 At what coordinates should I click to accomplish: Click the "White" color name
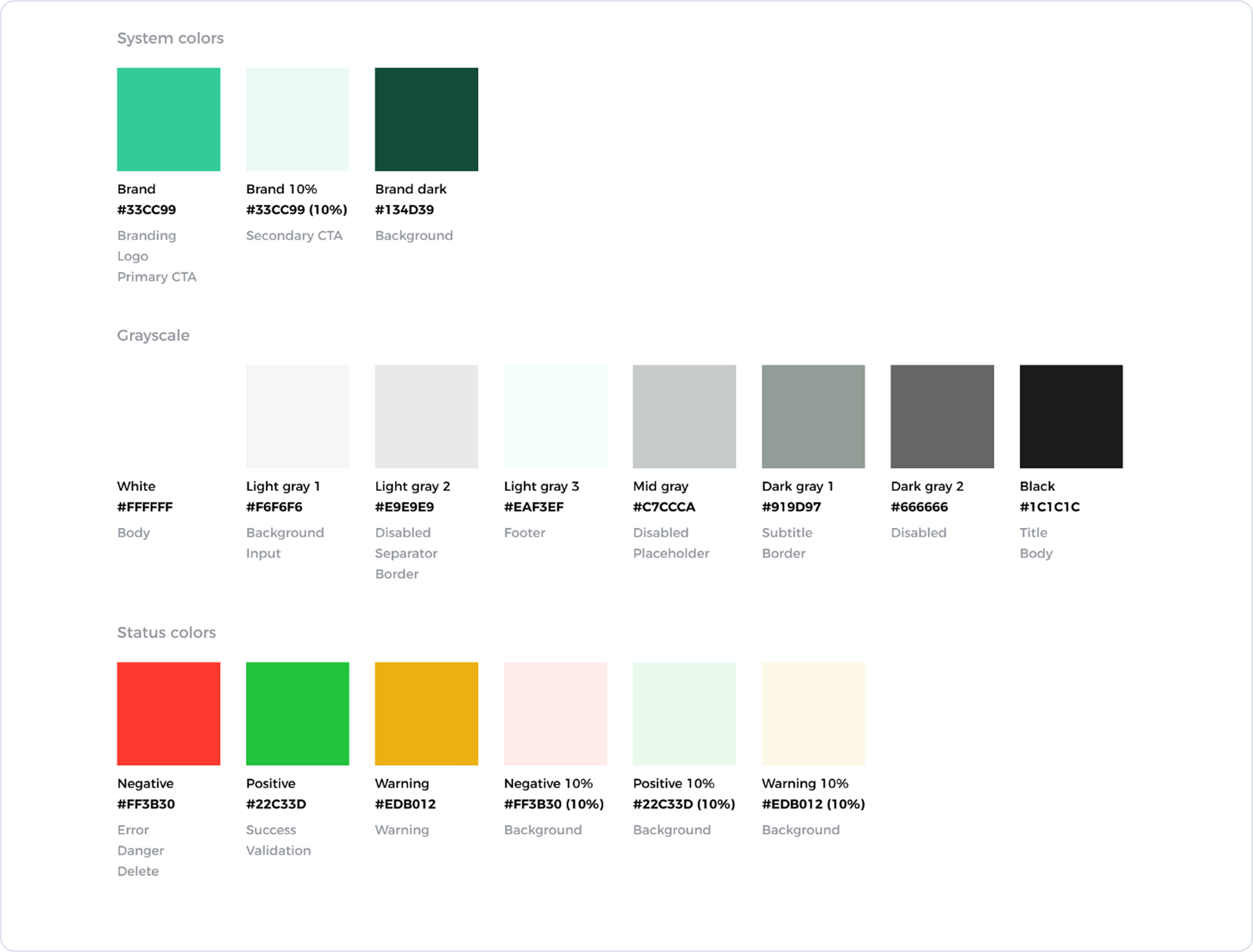coord(136,486)
